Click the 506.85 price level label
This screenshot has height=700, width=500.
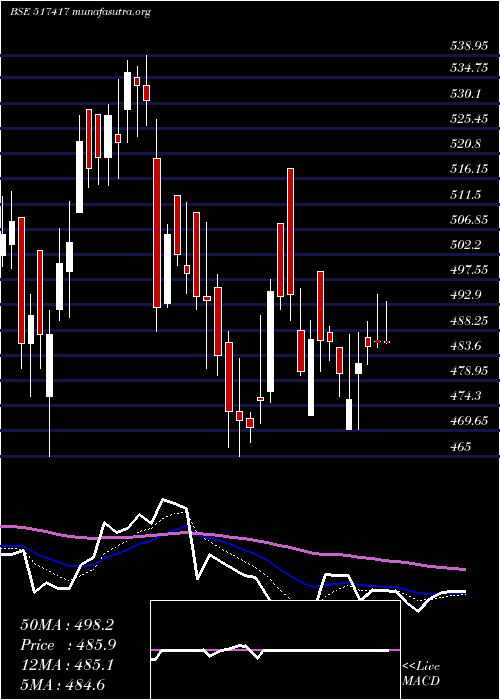pos(469,219)
